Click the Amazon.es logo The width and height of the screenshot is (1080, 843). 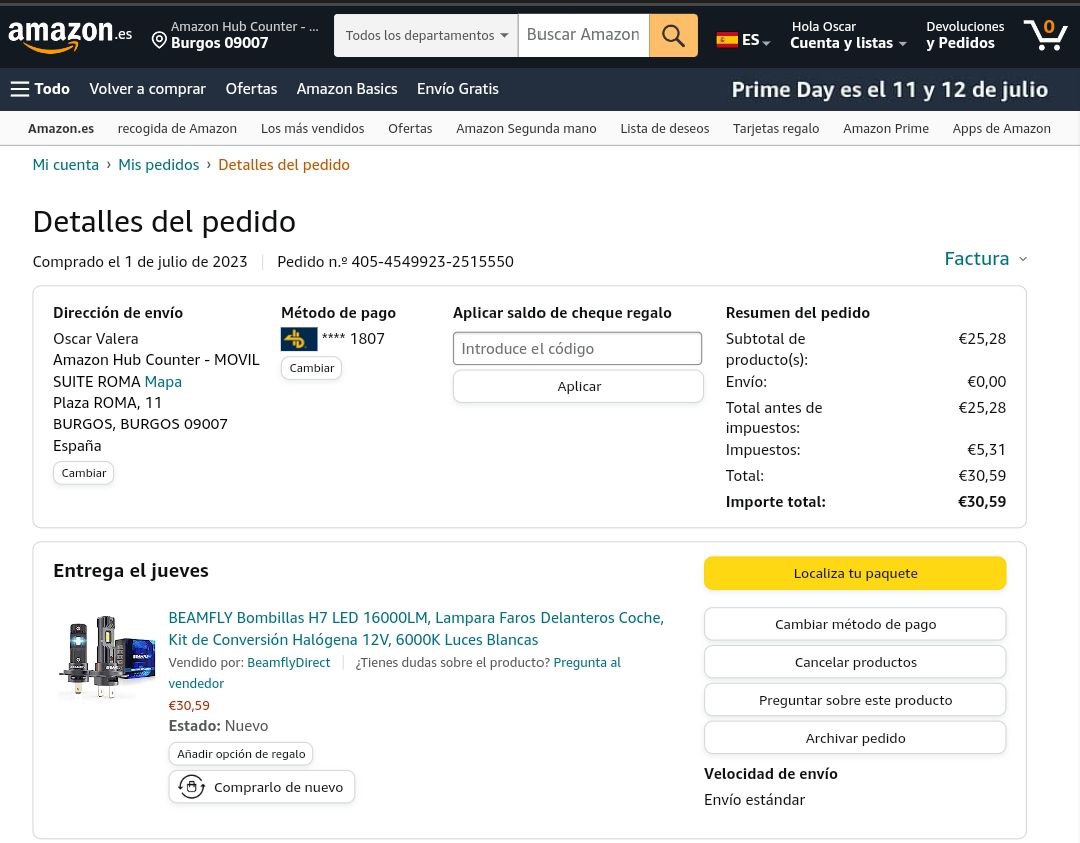(x=69, y=36)
